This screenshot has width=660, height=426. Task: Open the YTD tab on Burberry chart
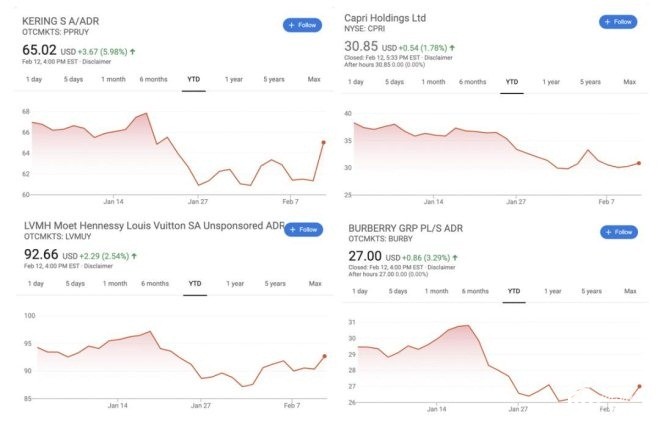click(x=512, y=291)
